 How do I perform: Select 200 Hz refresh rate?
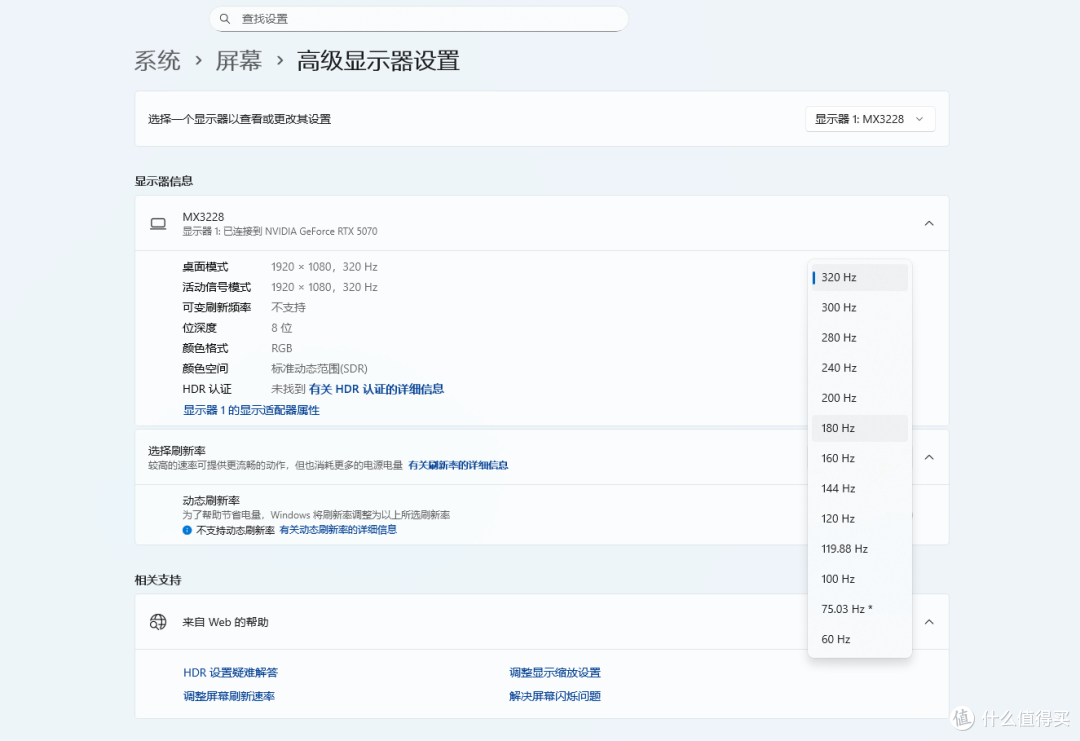click(860, 398)
